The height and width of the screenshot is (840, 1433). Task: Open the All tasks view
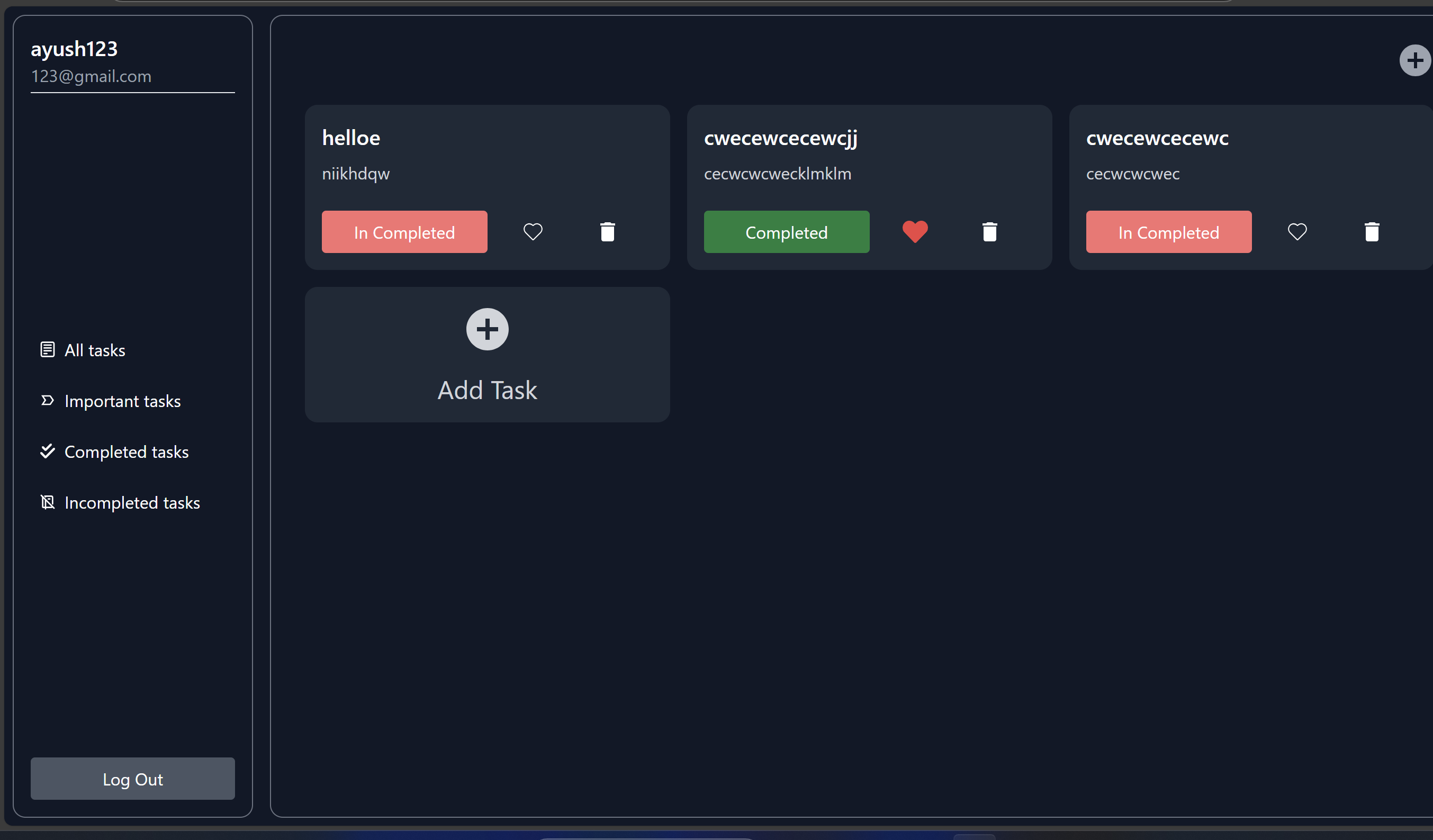click(x=94, y=349)
